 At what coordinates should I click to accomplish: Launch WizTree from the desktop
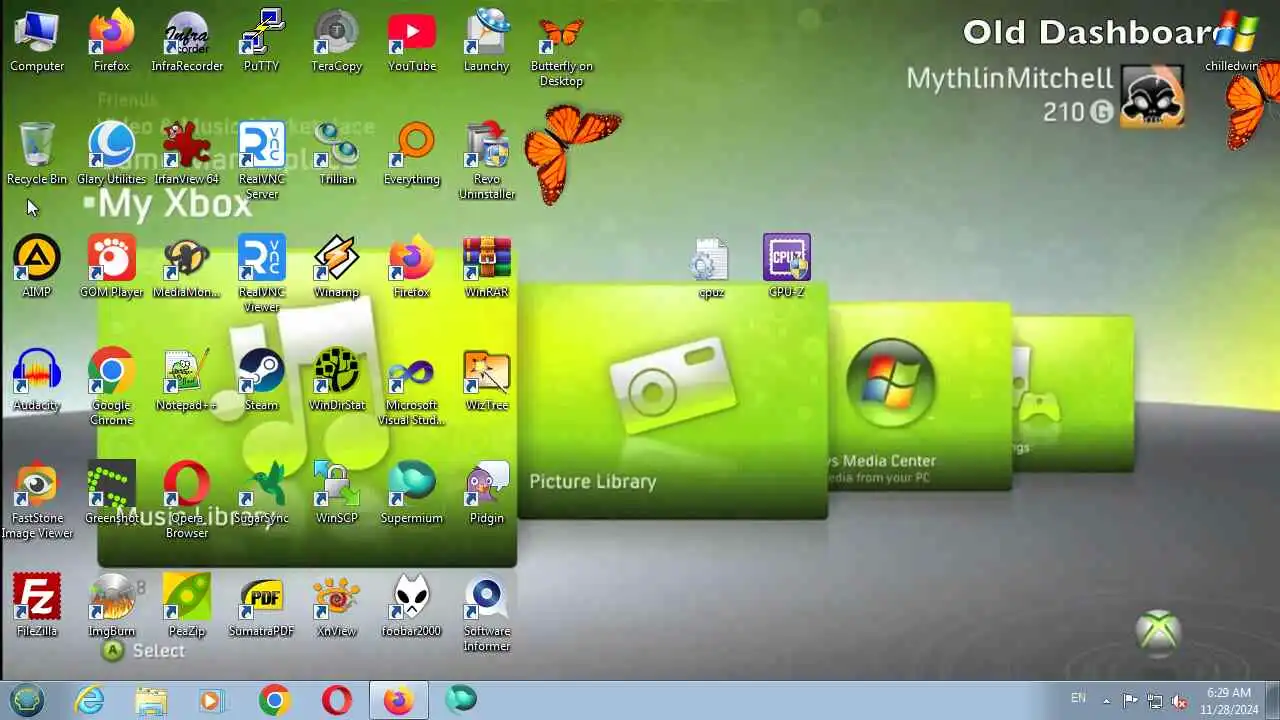click(487, 380)
